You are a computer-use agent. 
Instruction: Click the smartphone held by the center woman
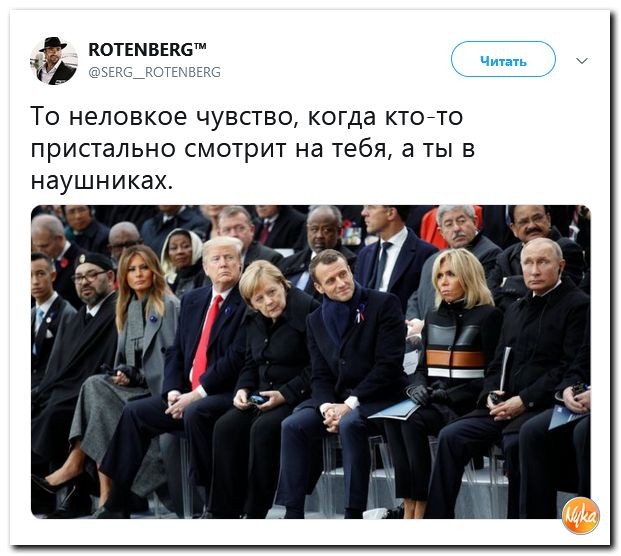[x=258, y=398]
